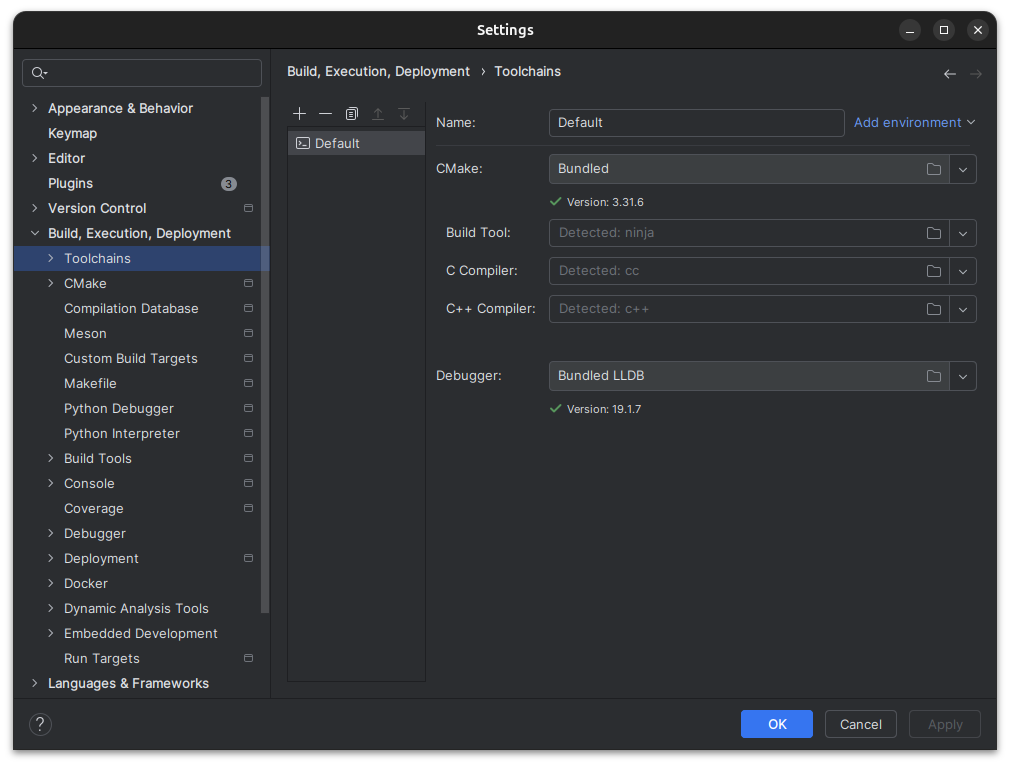Open the Build Tool dropdown arrow
This screenshot has height=766, width=1010.
(962, 233)
